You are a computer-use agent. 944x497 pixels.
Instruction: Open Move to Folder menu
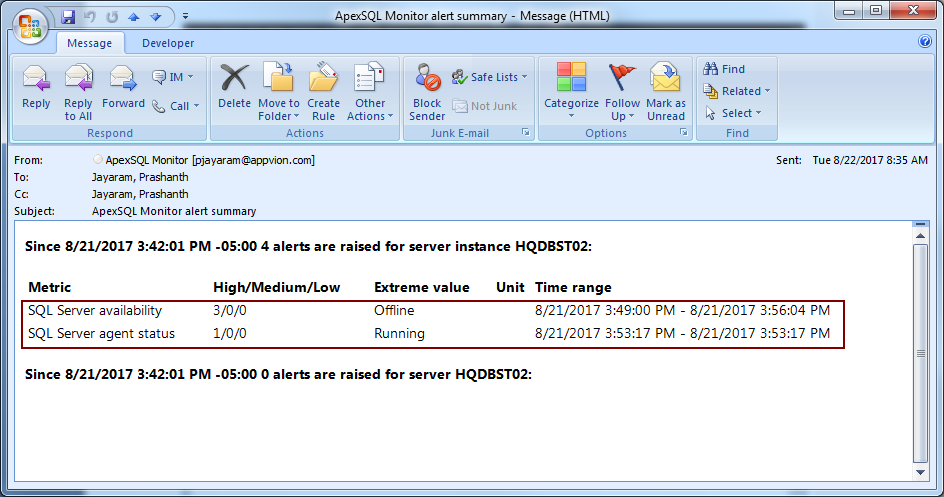[279, 90]
